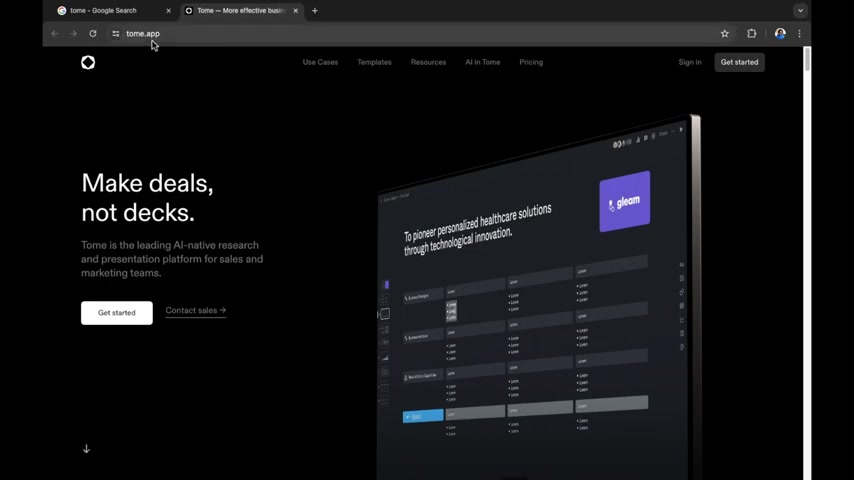Bookmark this page with the star icon
This screenshot has height=480, width=854.
pos(724,34)
